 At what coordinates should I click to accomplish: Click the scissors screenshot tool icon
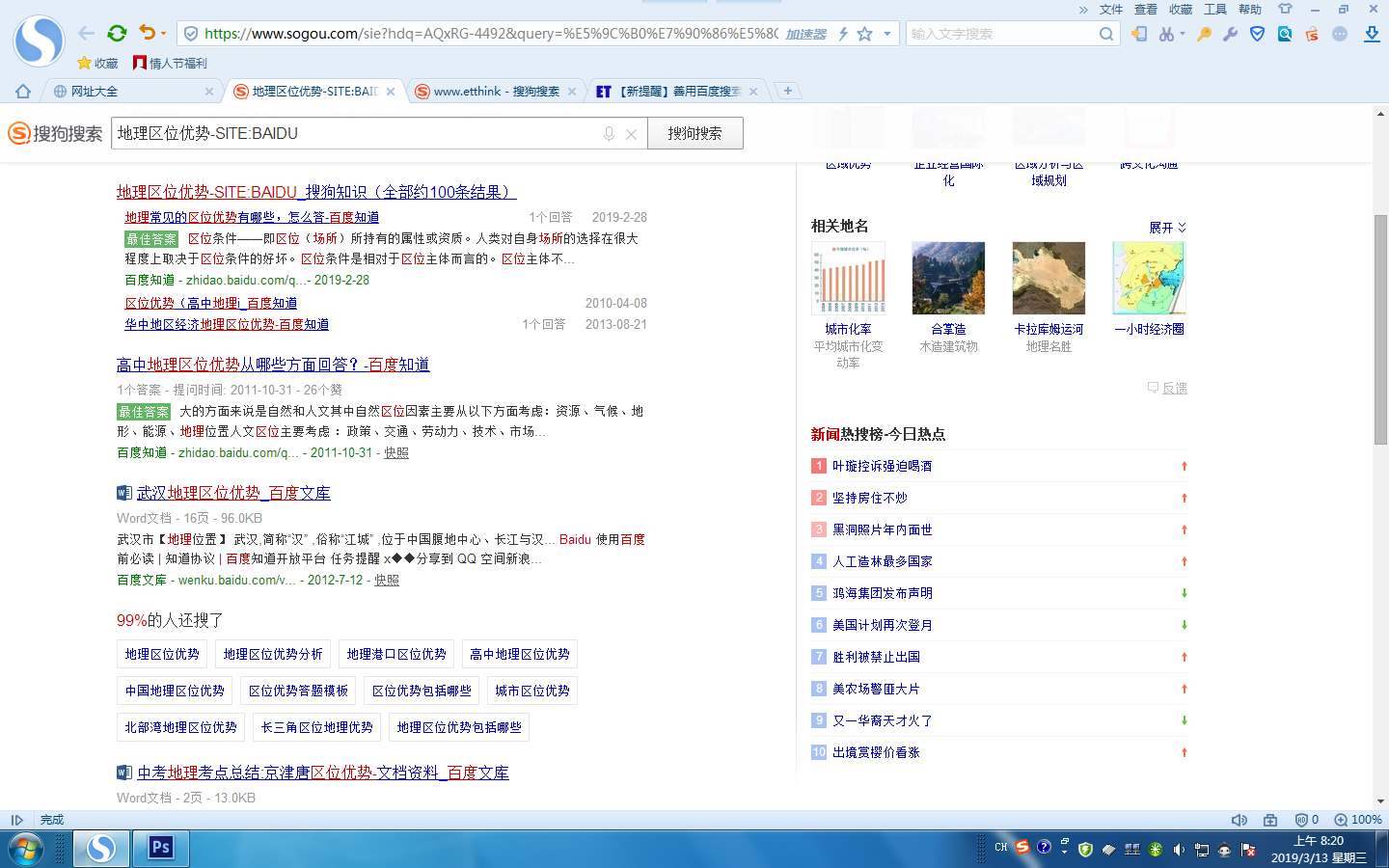click(1167, 34)
